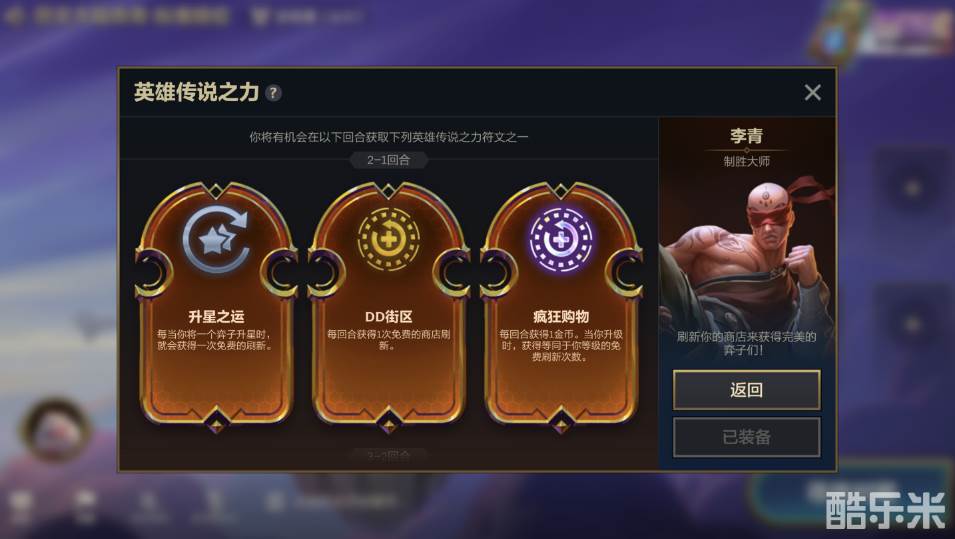Select the 升星之运 star refresh icon

(216, 239)
